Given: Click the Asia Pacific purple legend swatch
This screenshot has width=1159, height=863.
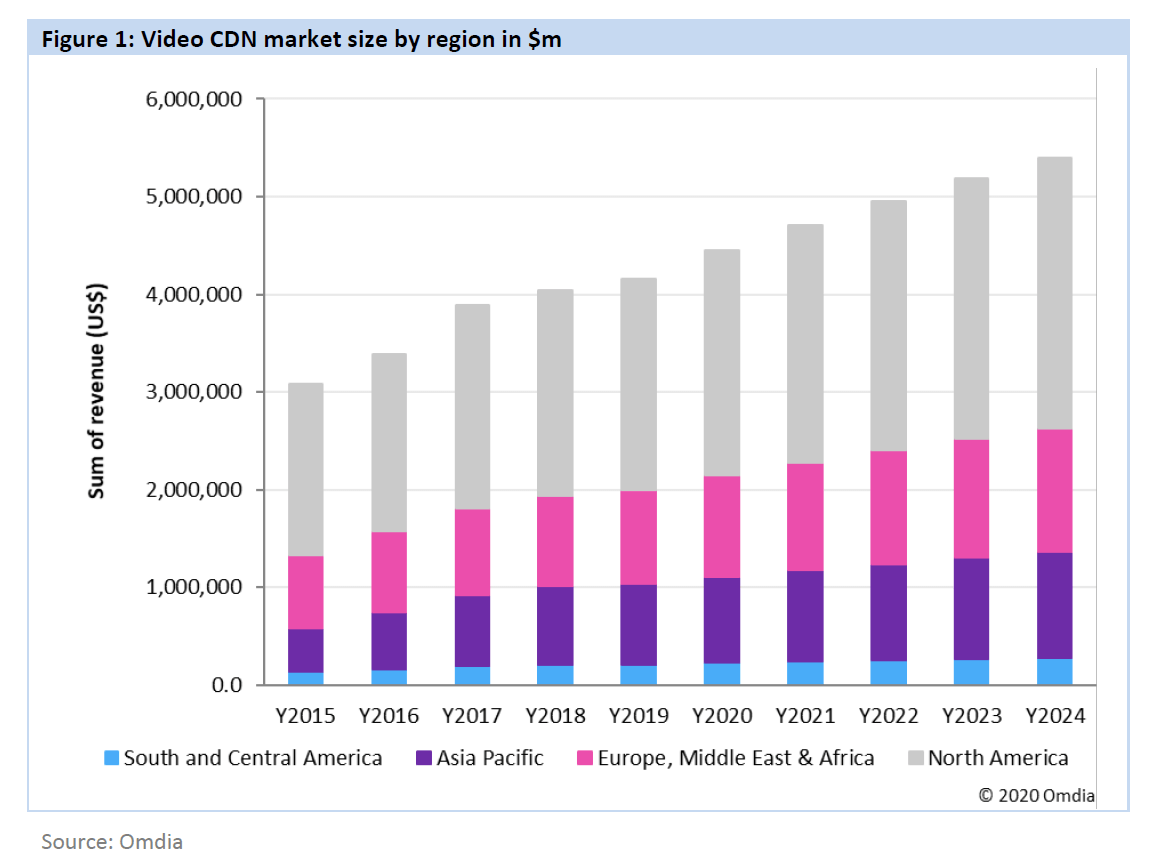Looking at the screenshot, I should (x=424, y=758).
